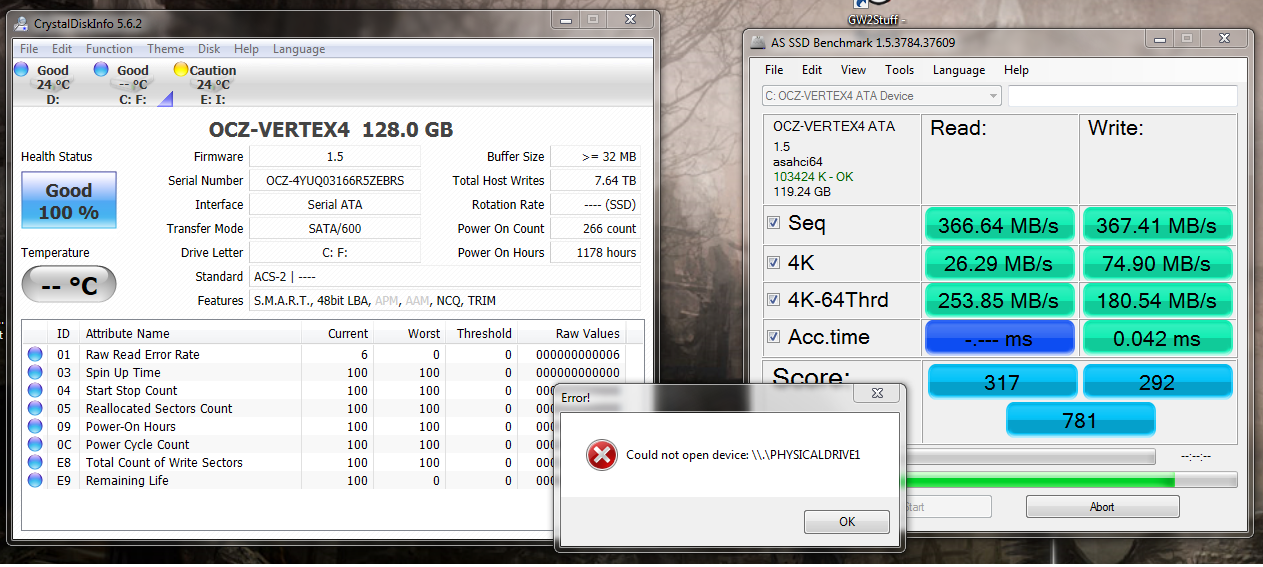
Task: Click status orb for Reallocated Sectors Count
Action: click(x=35, y=408)
